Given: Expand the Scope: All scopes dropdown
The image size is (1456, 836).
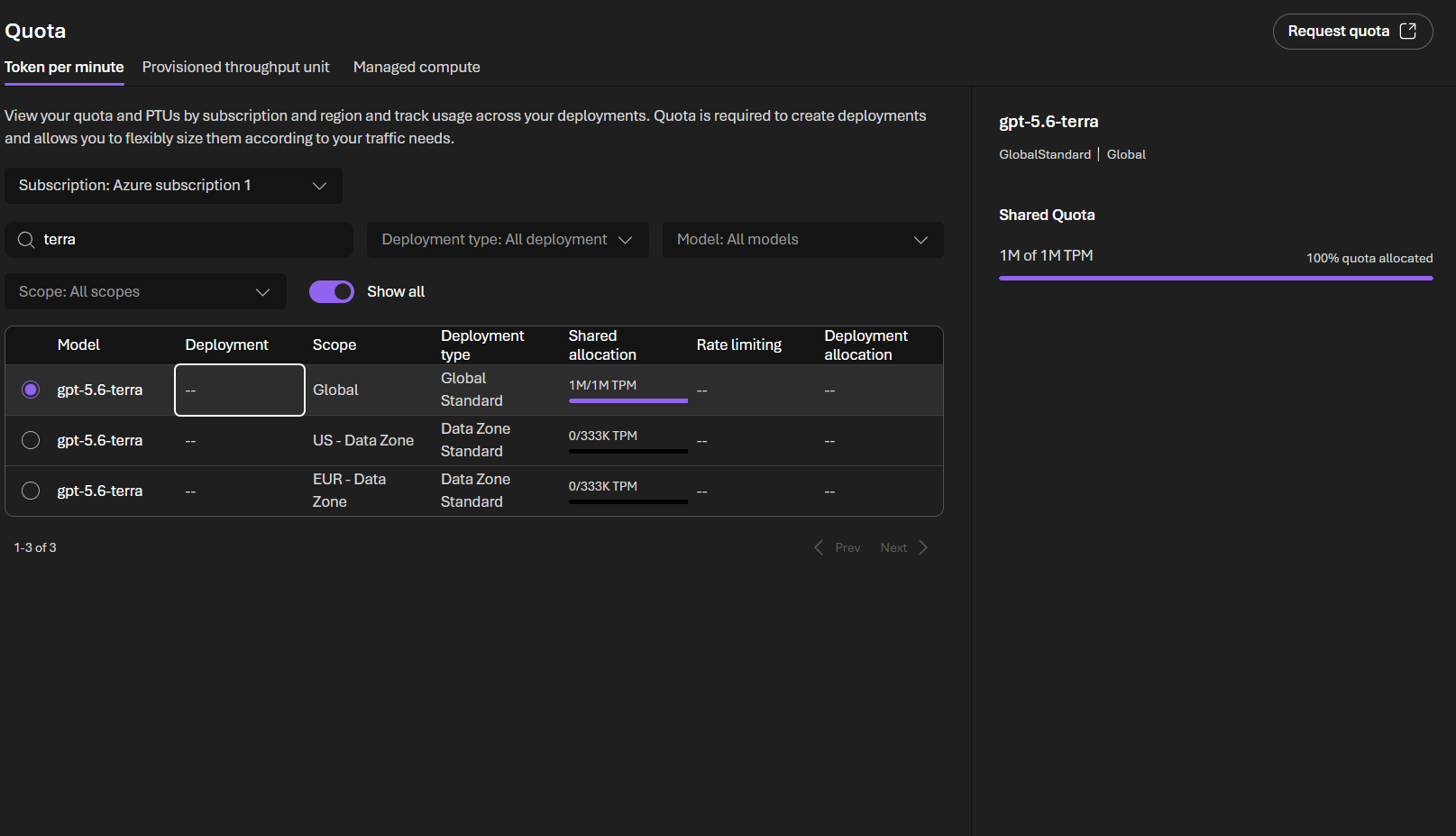Looking at the screenshot, I should [x=145, y=291].
